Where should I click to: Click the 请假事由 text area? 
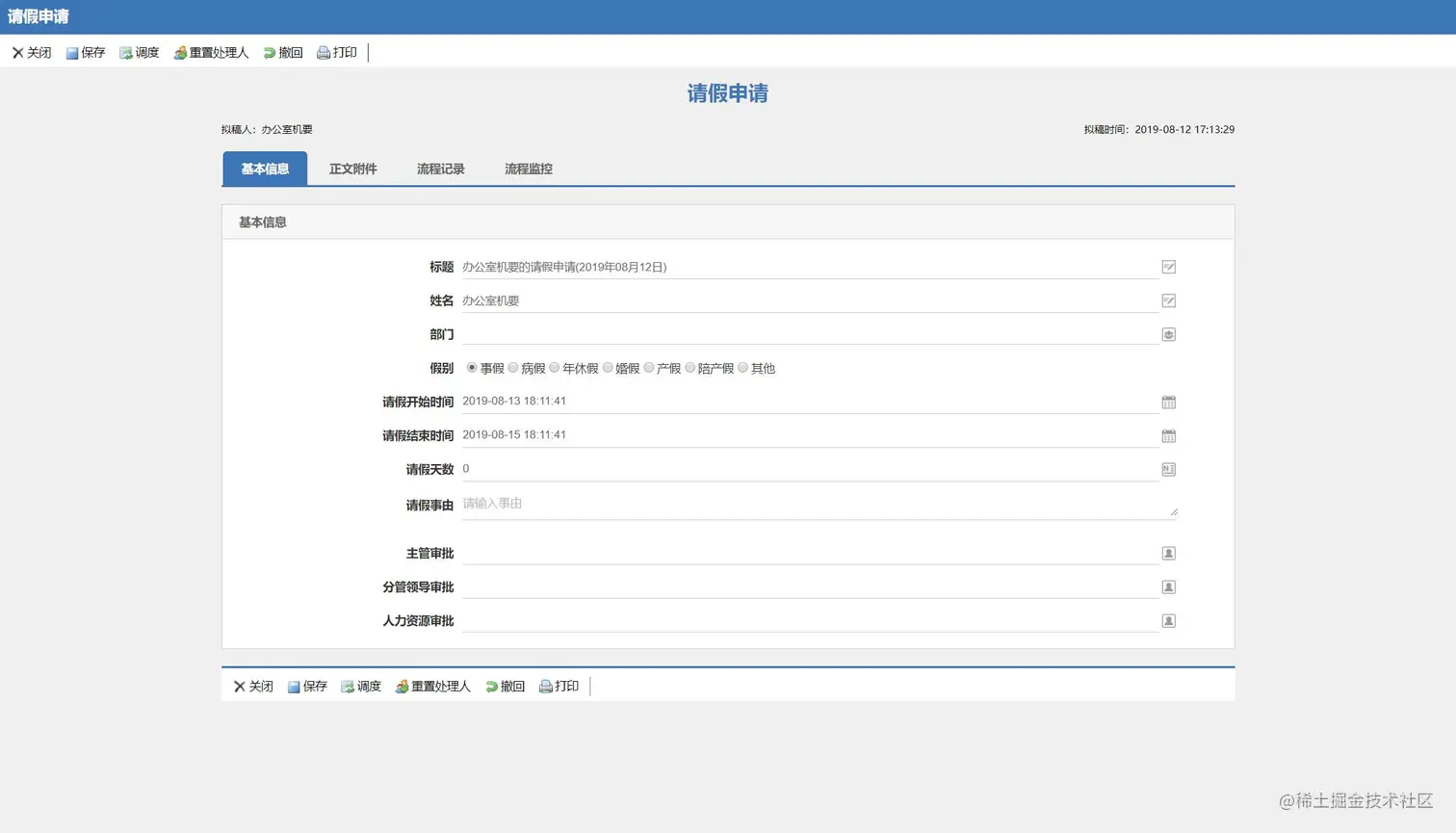[x=819, y=505]
